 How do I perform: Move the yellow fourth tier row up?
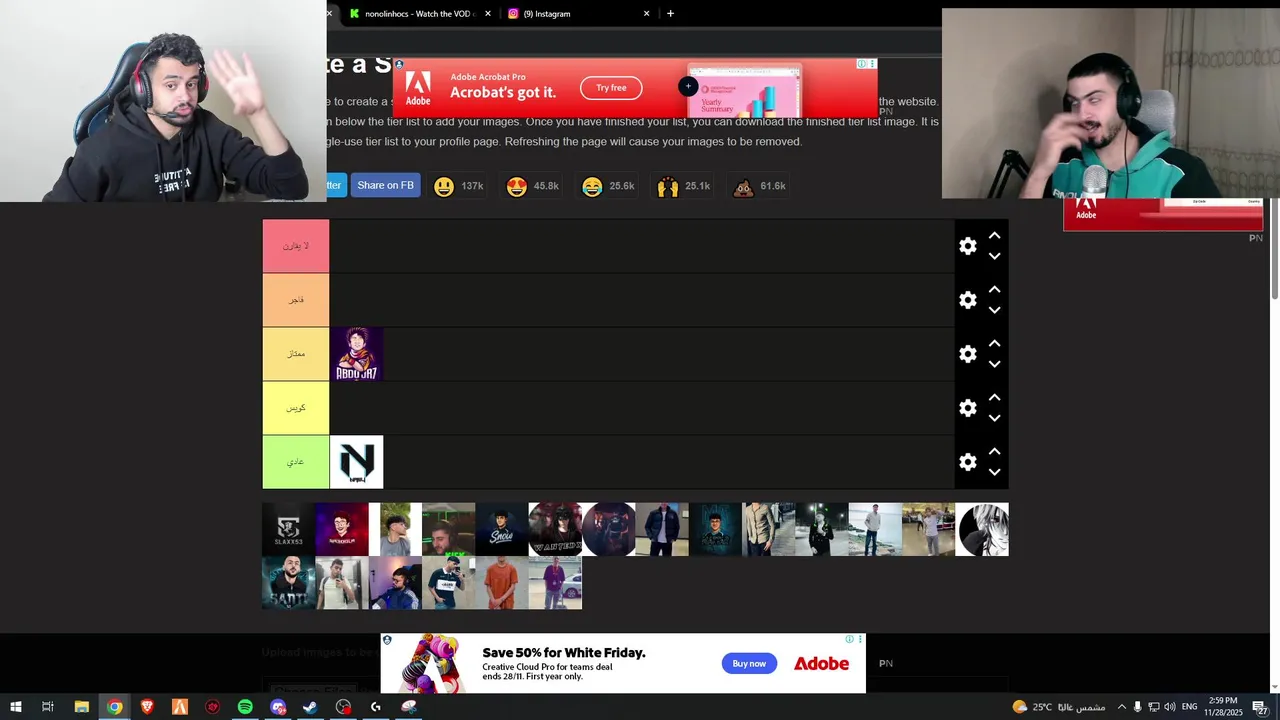[995, 398]
